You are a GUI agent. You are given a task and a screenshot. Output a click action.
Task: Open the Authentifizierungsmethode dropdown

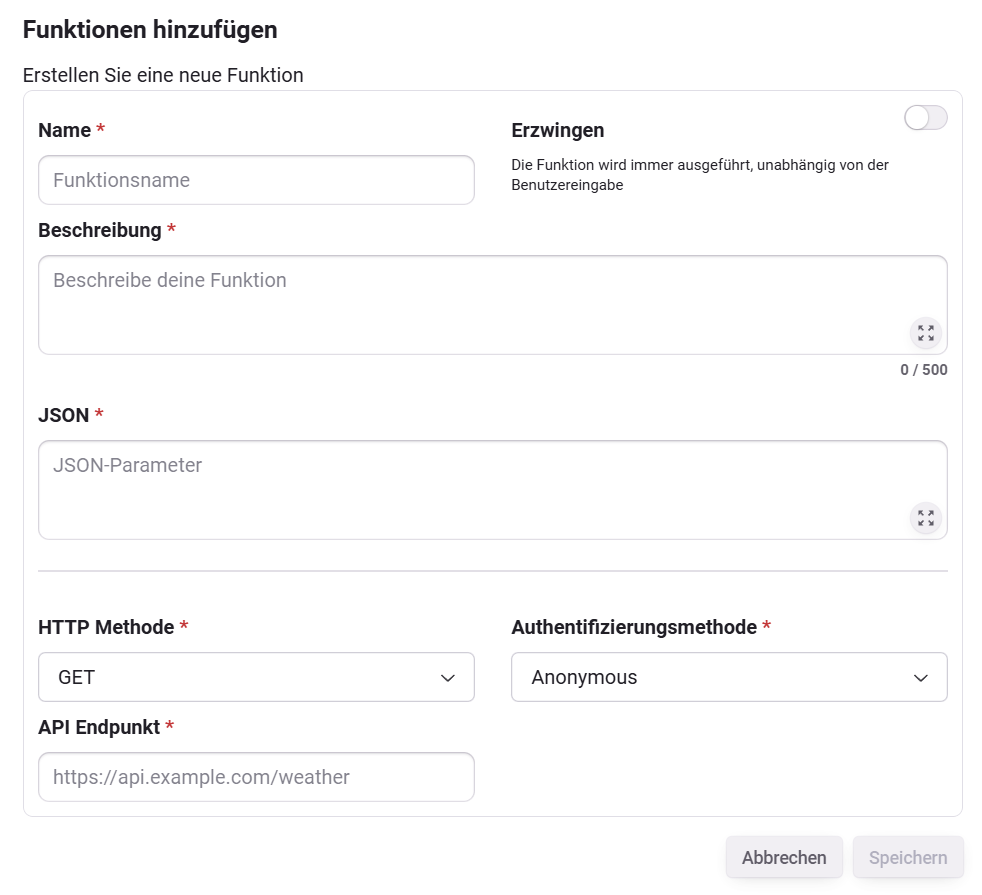[729, 677]
